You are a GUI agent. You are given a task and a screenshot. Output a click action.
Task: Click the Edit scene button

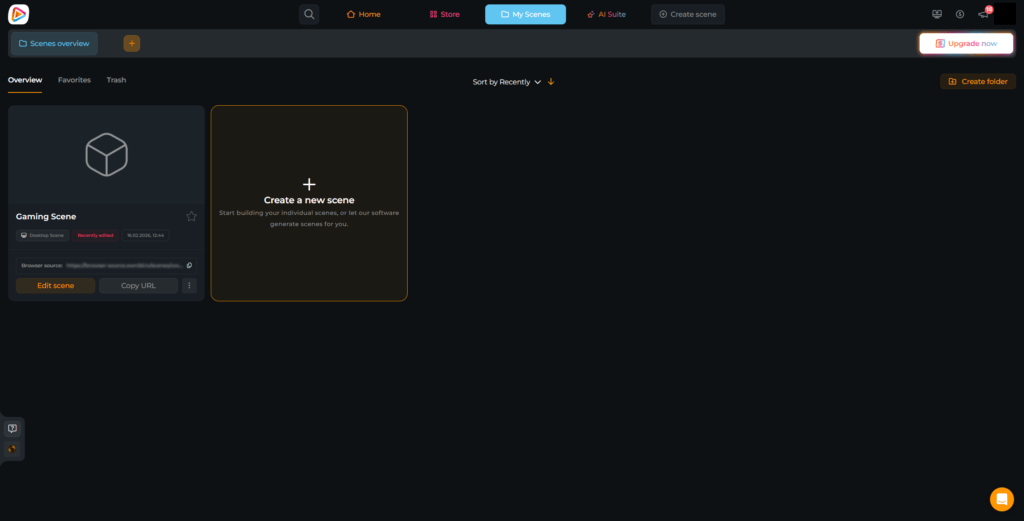click(56, 285)
